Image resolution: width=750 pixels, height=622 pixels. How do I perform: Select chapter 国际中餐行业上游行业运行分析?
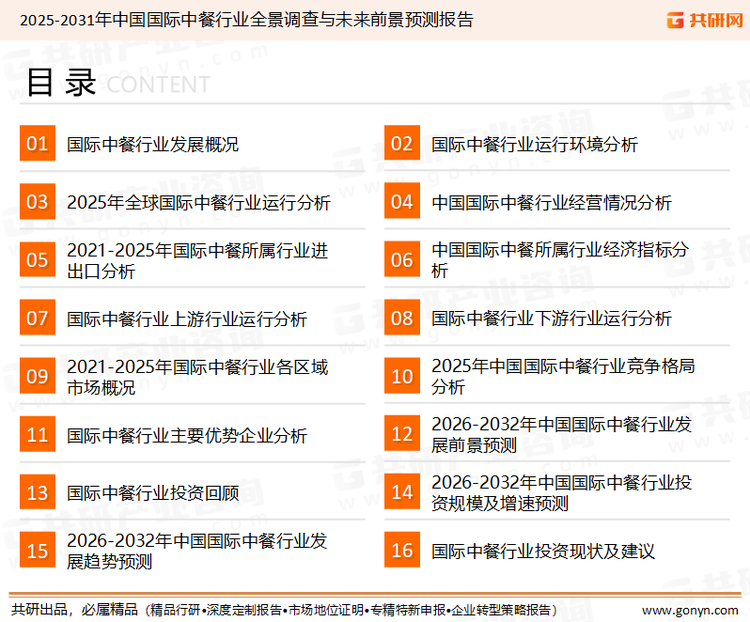(187, 319)
